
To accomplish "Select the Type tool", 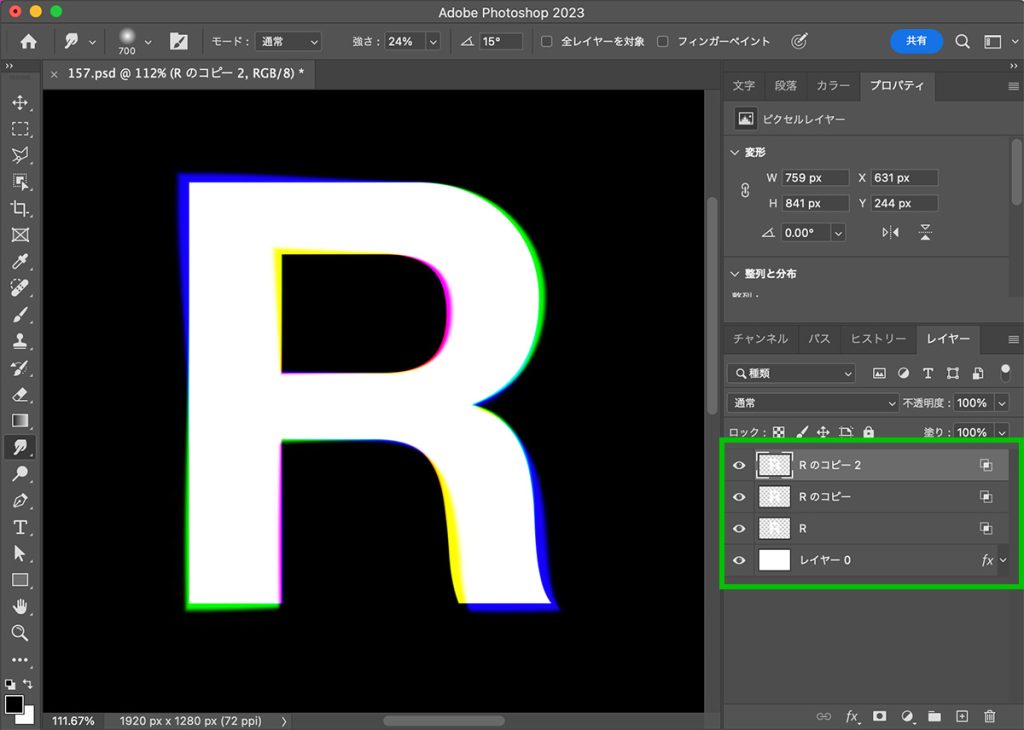I will [21, 528].
